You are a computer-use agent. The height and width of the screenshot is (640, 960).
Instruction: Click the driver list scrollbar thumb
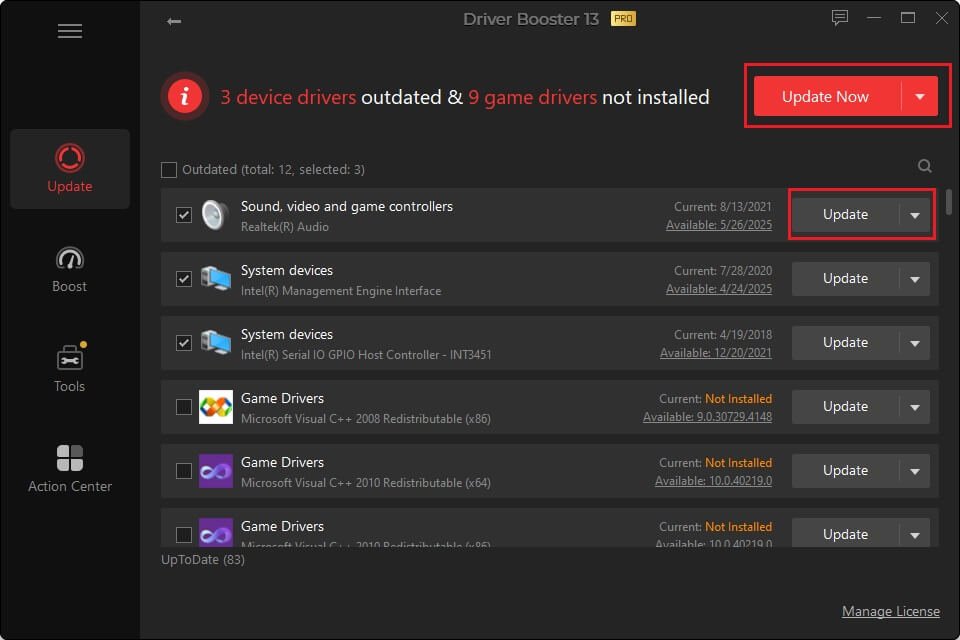[948, 202]
